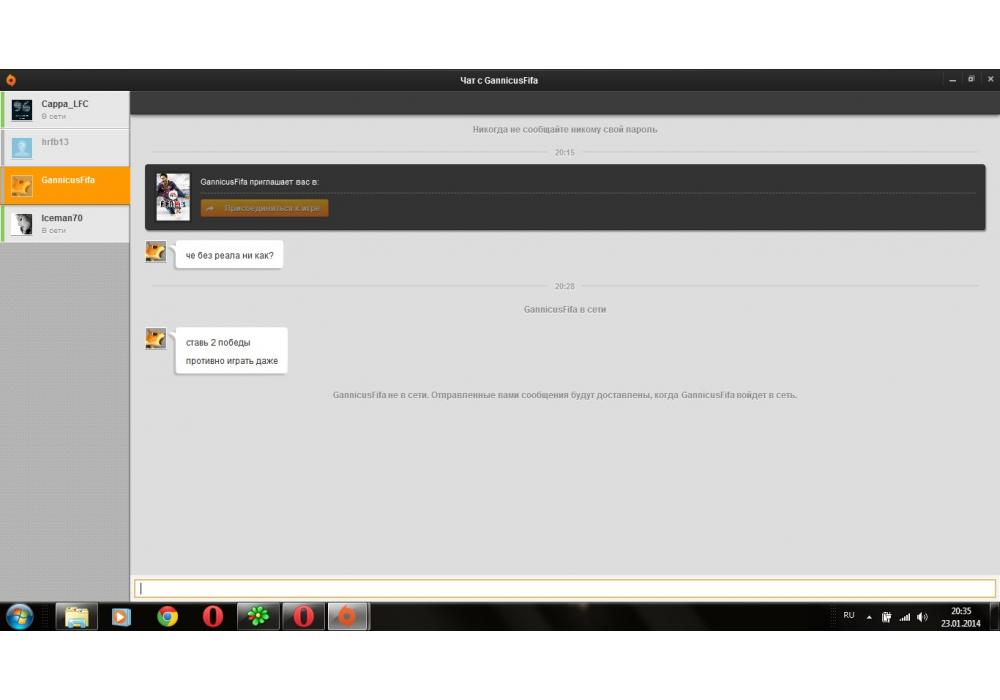
Task: Launch Windows Media Player from taskbar
Action: click(121, 617)
